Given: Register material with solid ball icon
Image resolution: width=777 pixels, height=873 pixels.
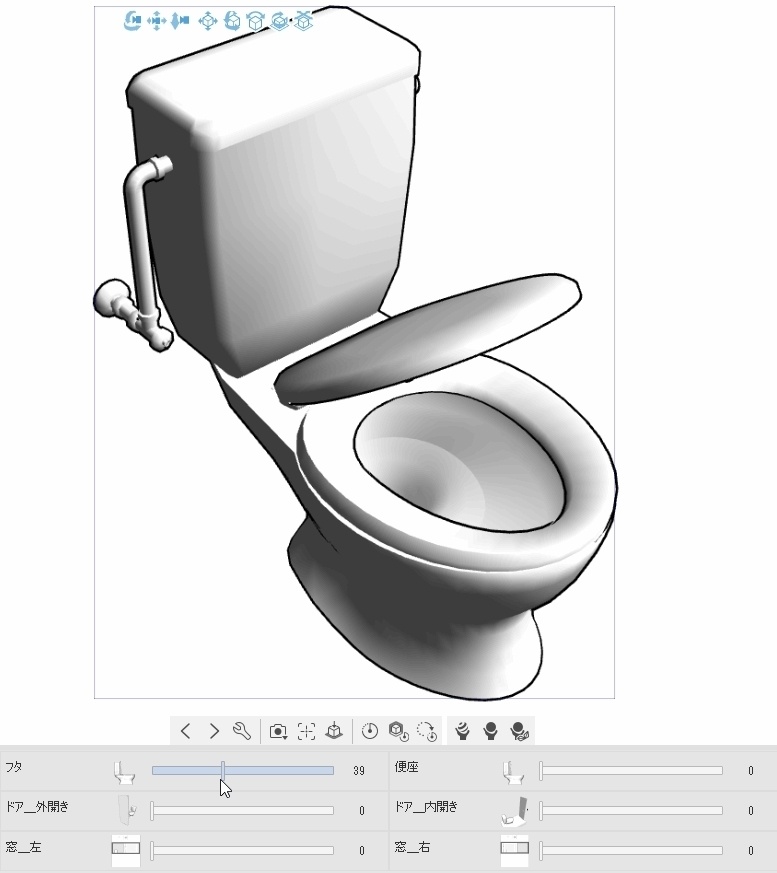Looking at the screenshot, I should pos(490,731).
